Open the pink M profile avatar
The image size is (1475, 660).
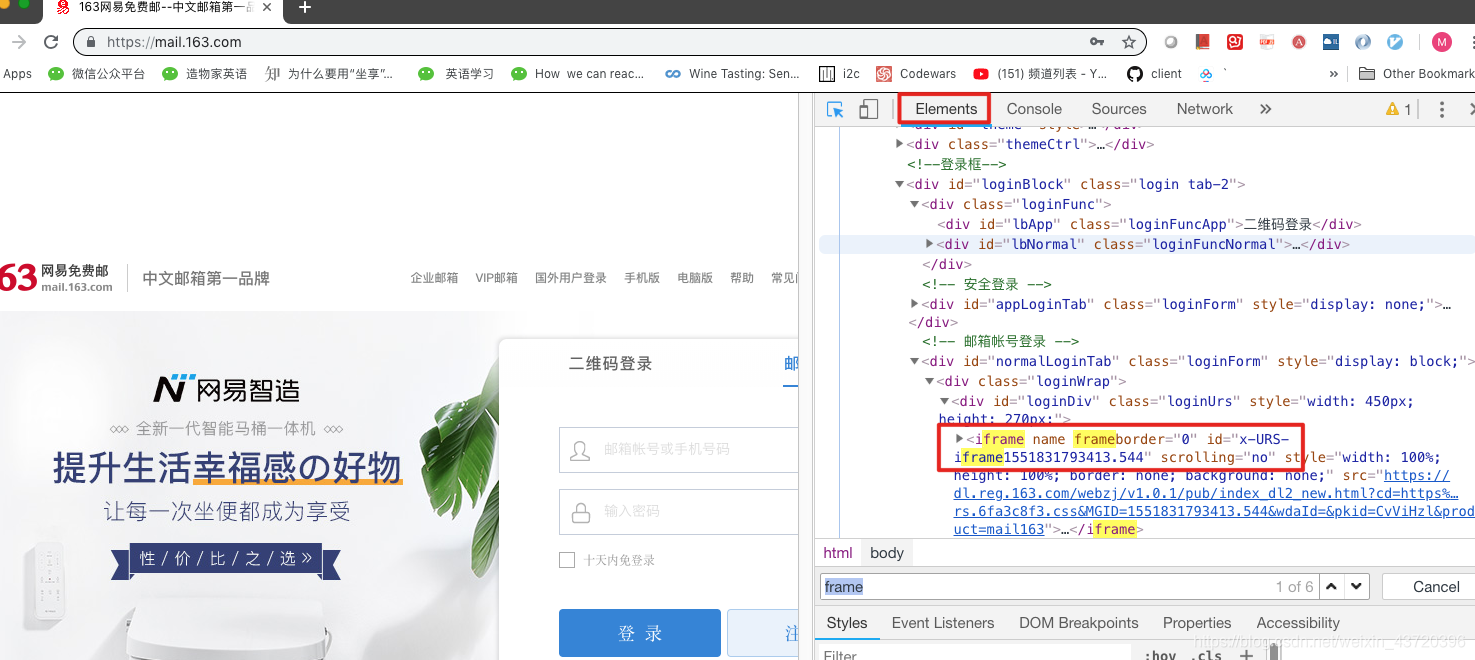[1441, 42]
